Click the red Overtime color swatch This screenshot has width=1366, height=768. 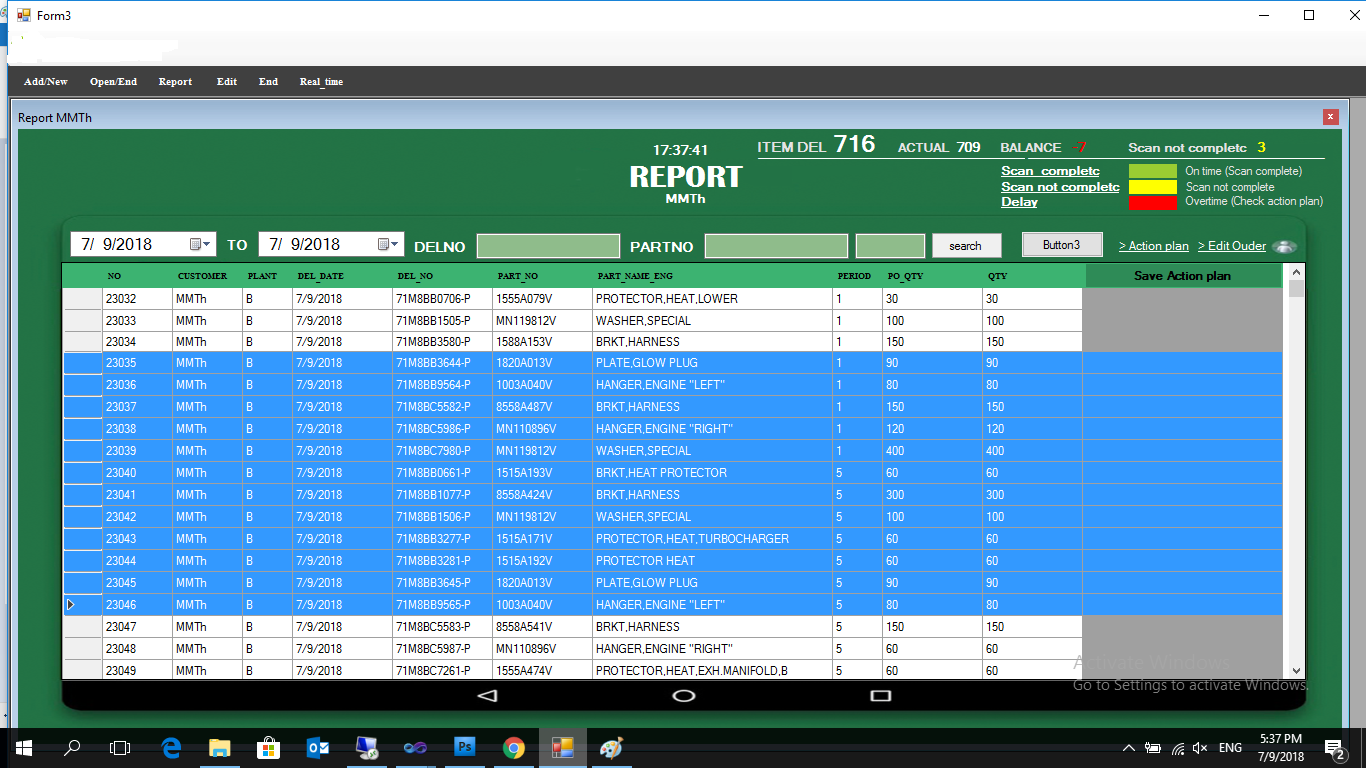point(1153,202)
